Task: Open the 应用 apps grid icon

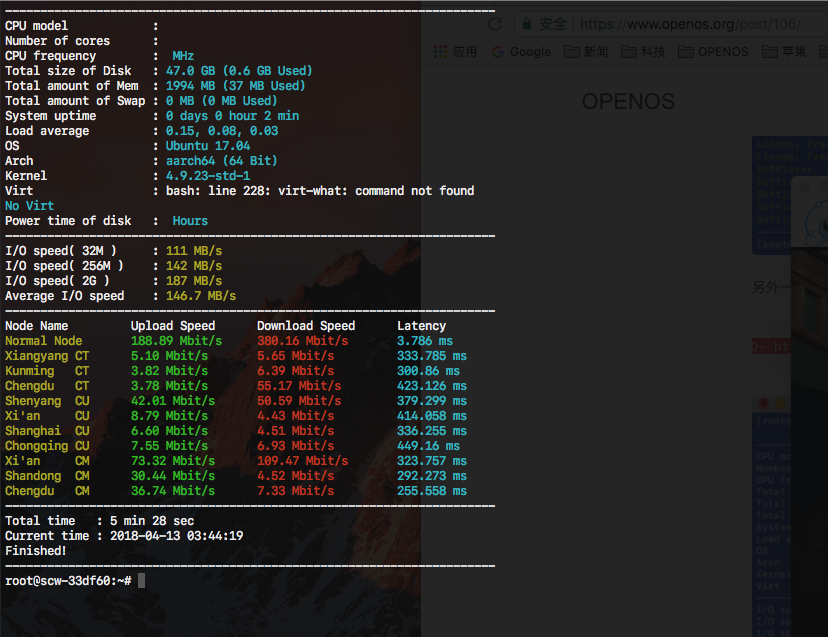Action: click(440, 52)
